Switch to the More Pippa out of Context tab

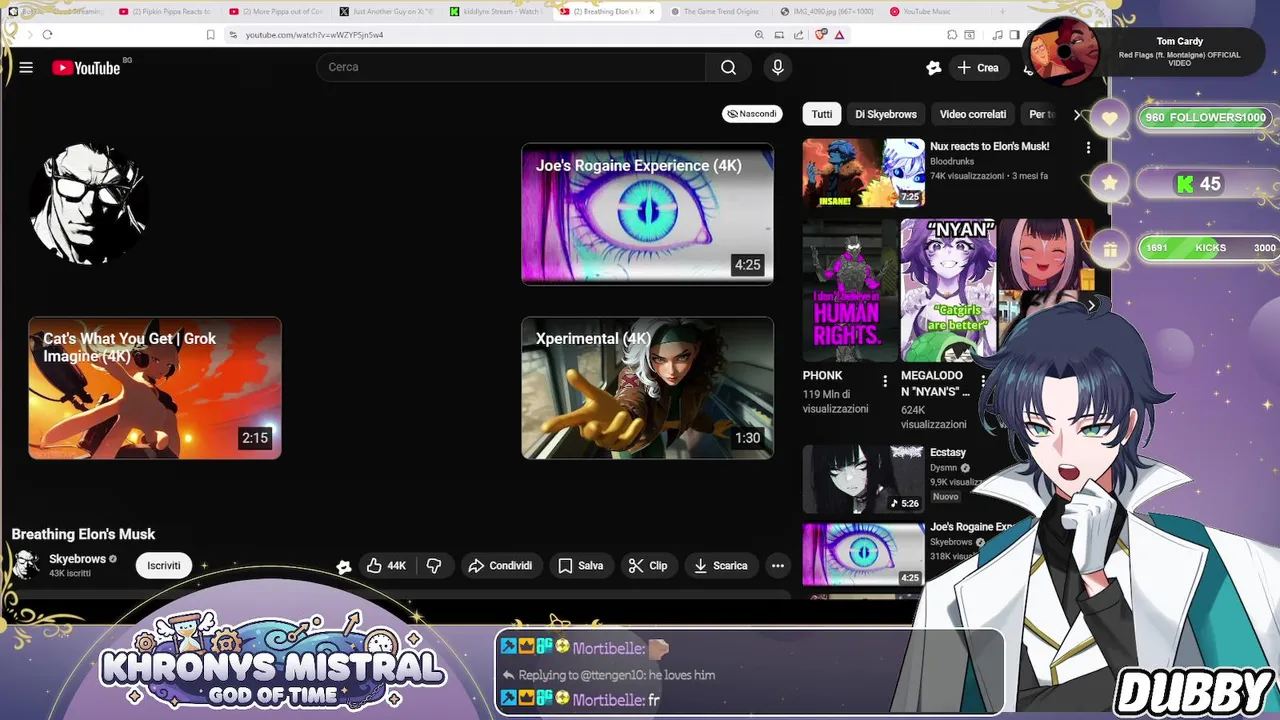click(275, 11)
